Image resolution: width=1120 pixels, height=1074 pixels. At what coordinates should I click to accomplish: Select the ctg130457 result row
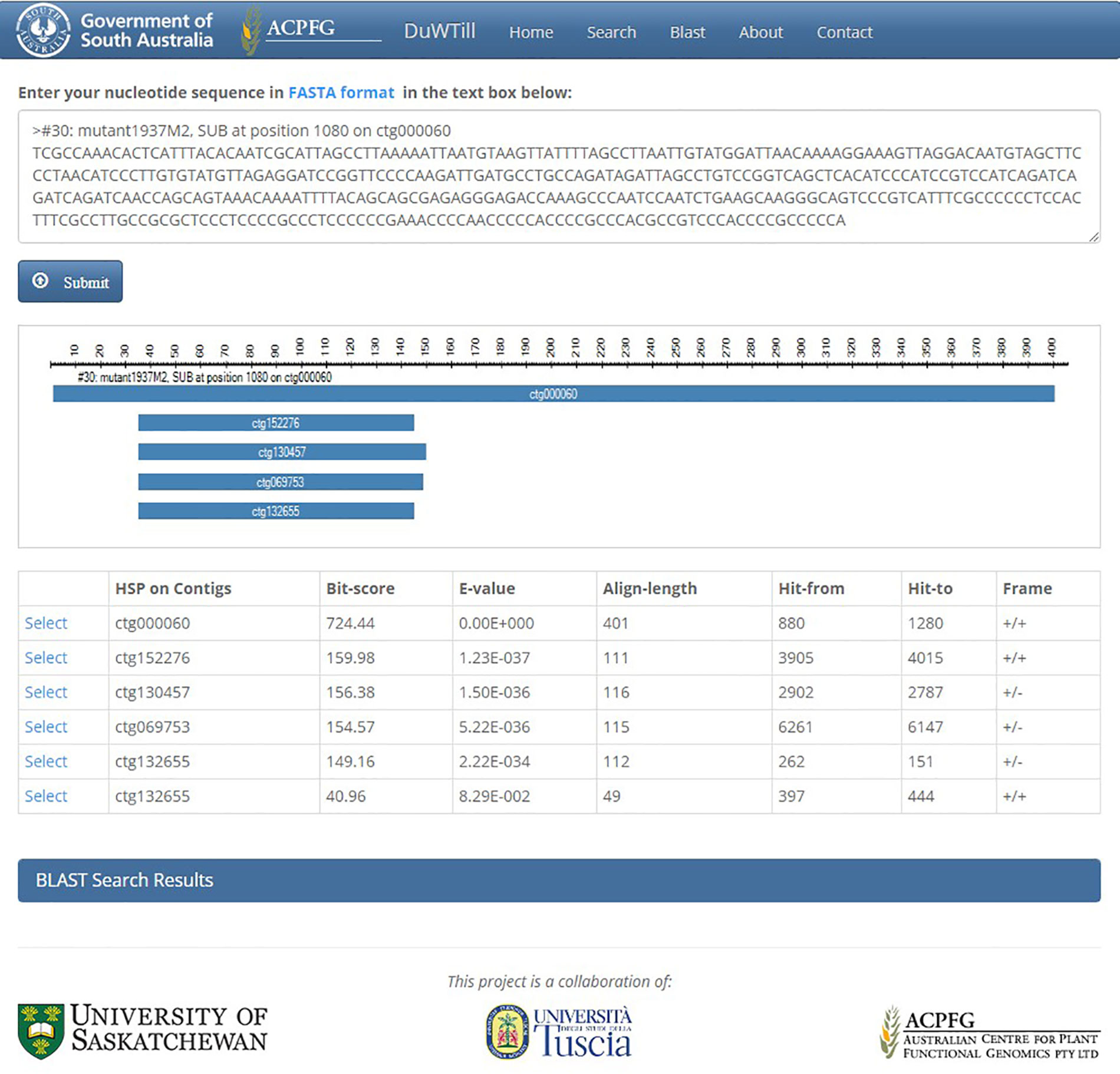[x=46, y=692]
